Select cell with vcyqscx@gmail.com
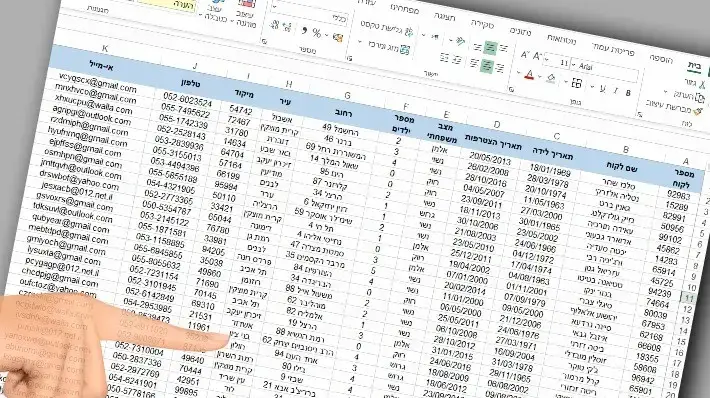This screenshot has width=710, height=398. click(97, 83)
